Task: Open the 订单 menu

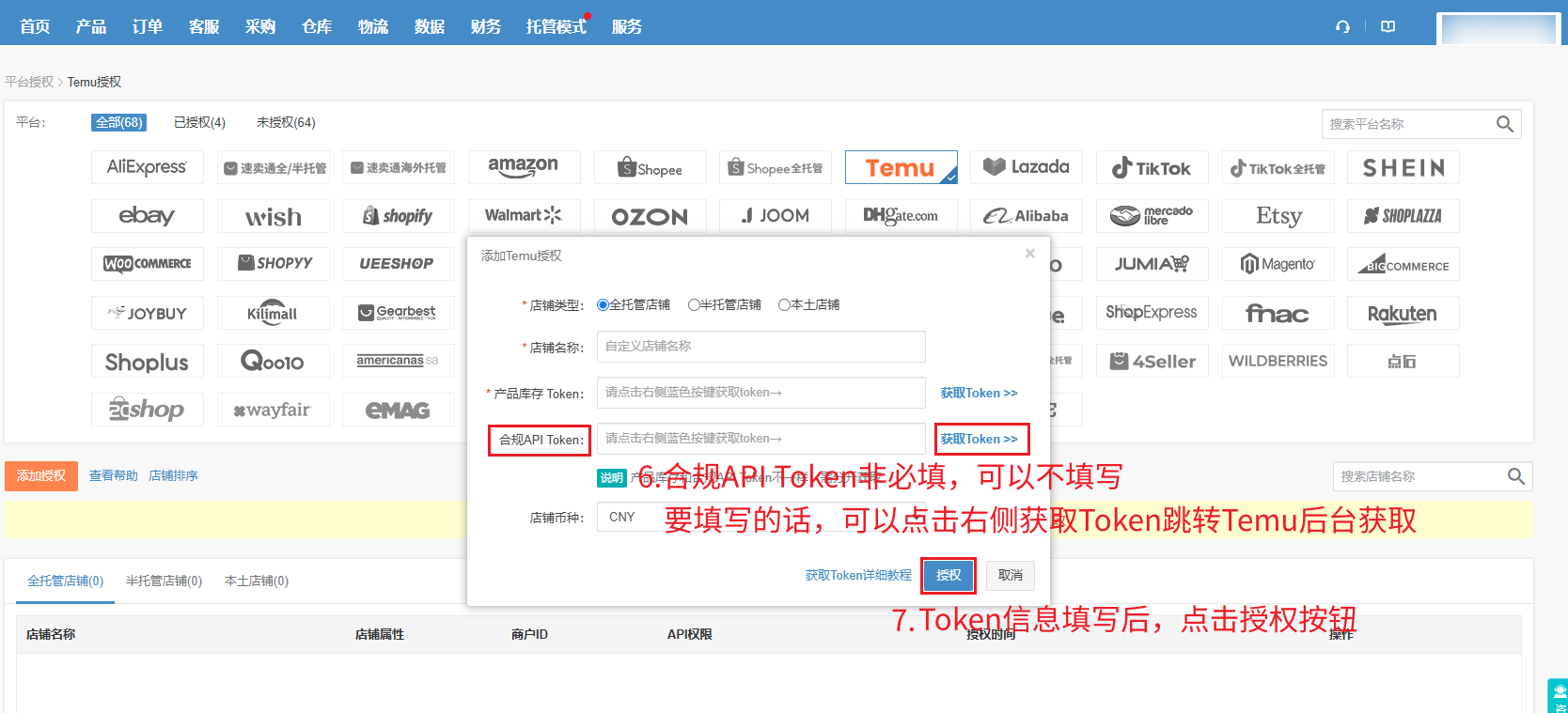Action: 148,26
